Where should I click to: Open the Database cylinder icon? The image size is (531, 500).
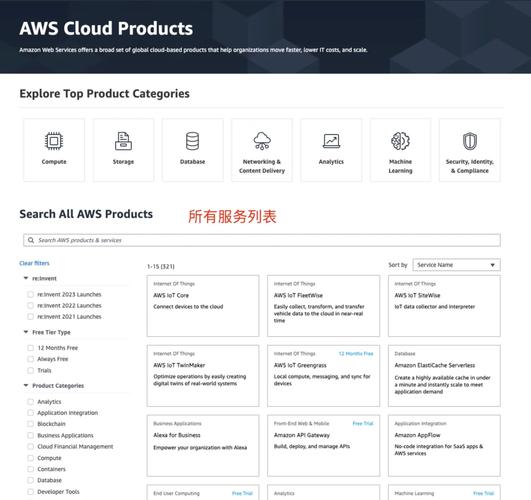[x=192, y=141]
